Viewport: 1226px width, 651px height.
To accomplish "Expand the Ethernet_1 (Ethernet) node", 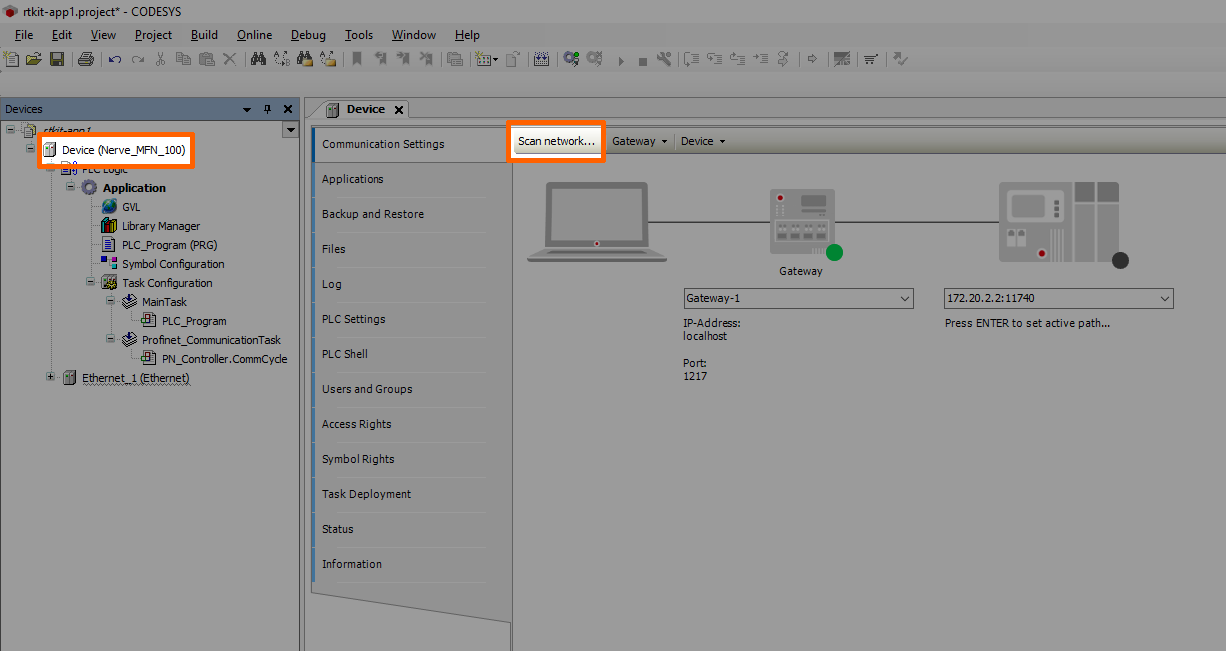I will click(51, 378).
